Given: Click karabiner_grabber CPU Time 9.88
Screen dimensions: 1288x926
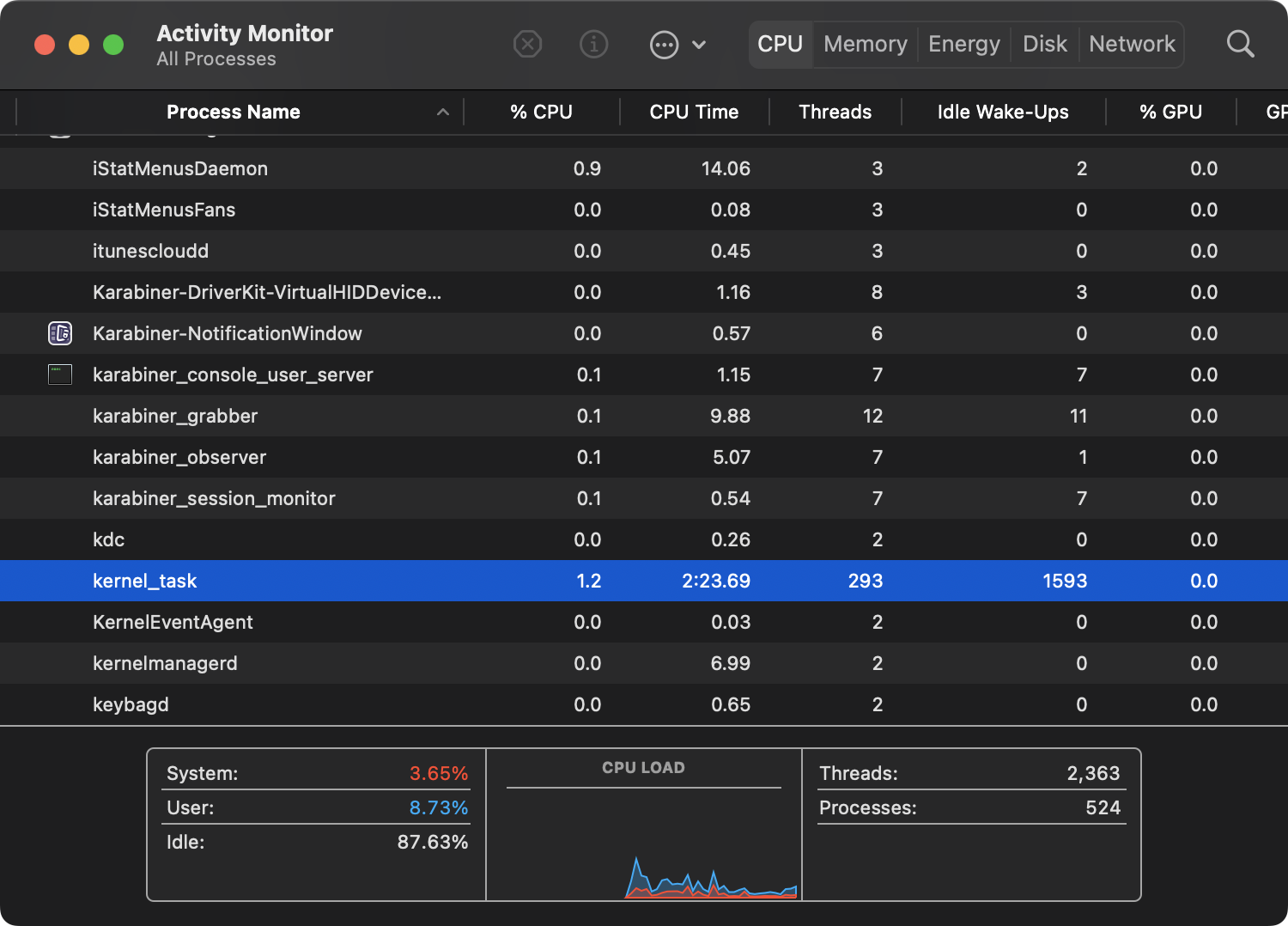Looking at the screenshot, I should 731,416.
